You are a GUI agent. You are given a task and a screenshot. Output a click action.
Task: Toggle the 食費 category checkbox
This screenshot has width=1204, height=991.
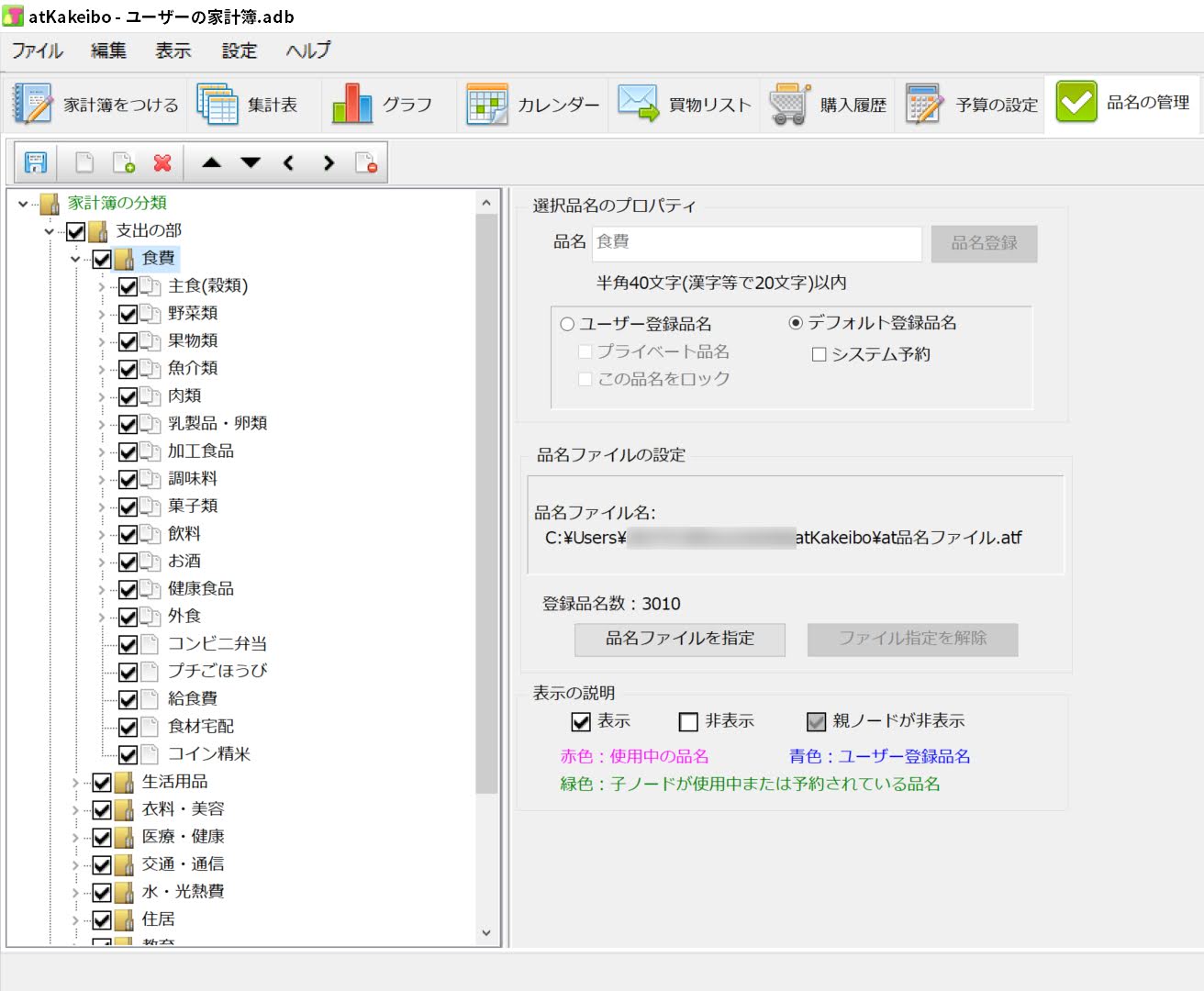pos(102,260)
